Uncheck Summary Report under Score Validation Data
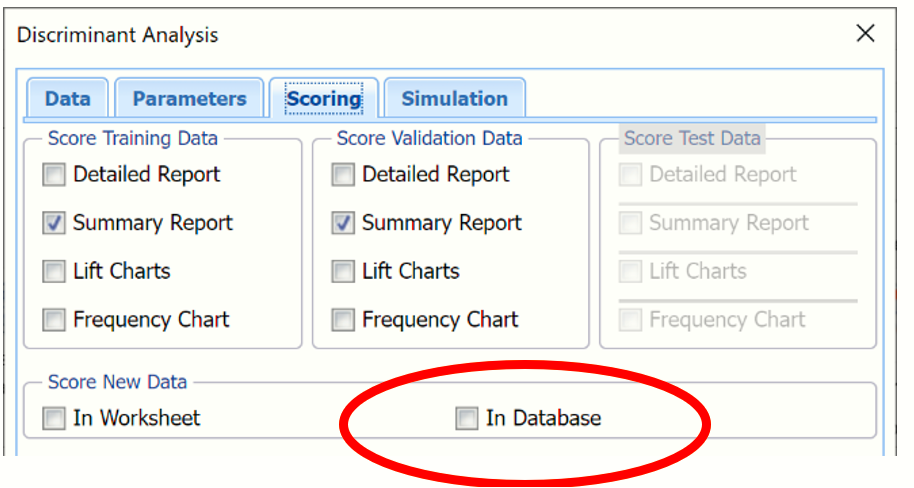 click(343, 223)
